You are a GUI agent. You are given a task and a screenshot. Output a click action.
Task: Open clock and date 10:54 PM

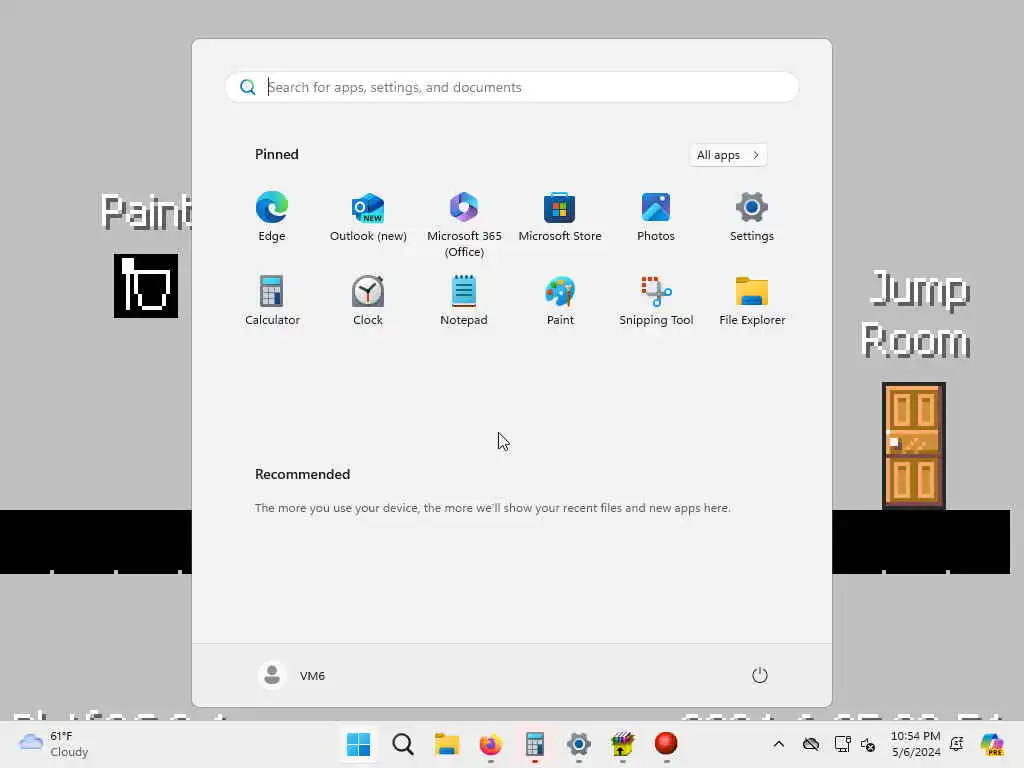click(916, 744)
